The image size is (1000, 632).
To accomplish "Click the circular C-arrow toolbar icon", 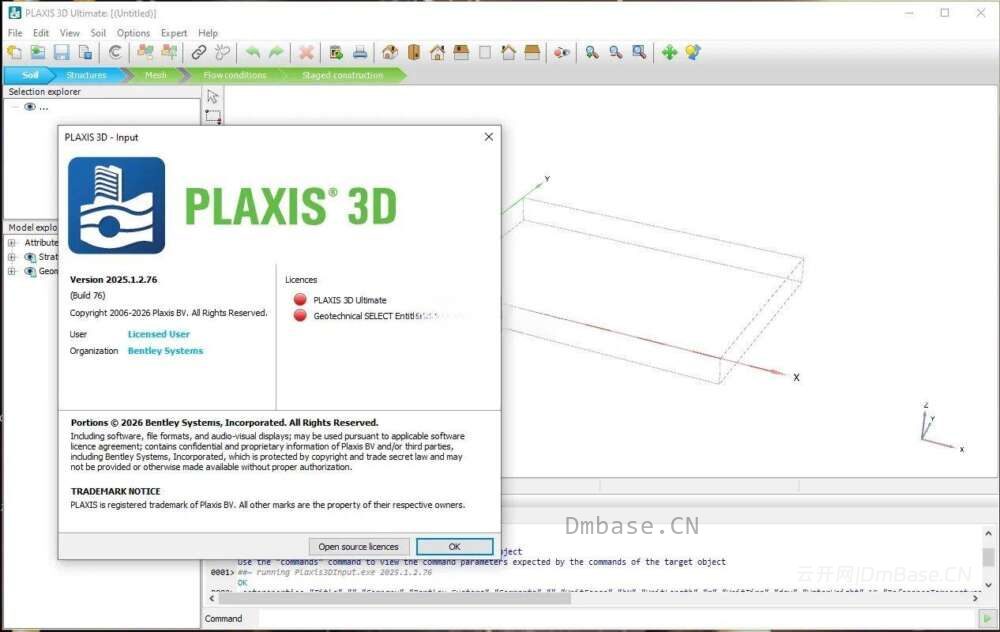I will [115, 52].
